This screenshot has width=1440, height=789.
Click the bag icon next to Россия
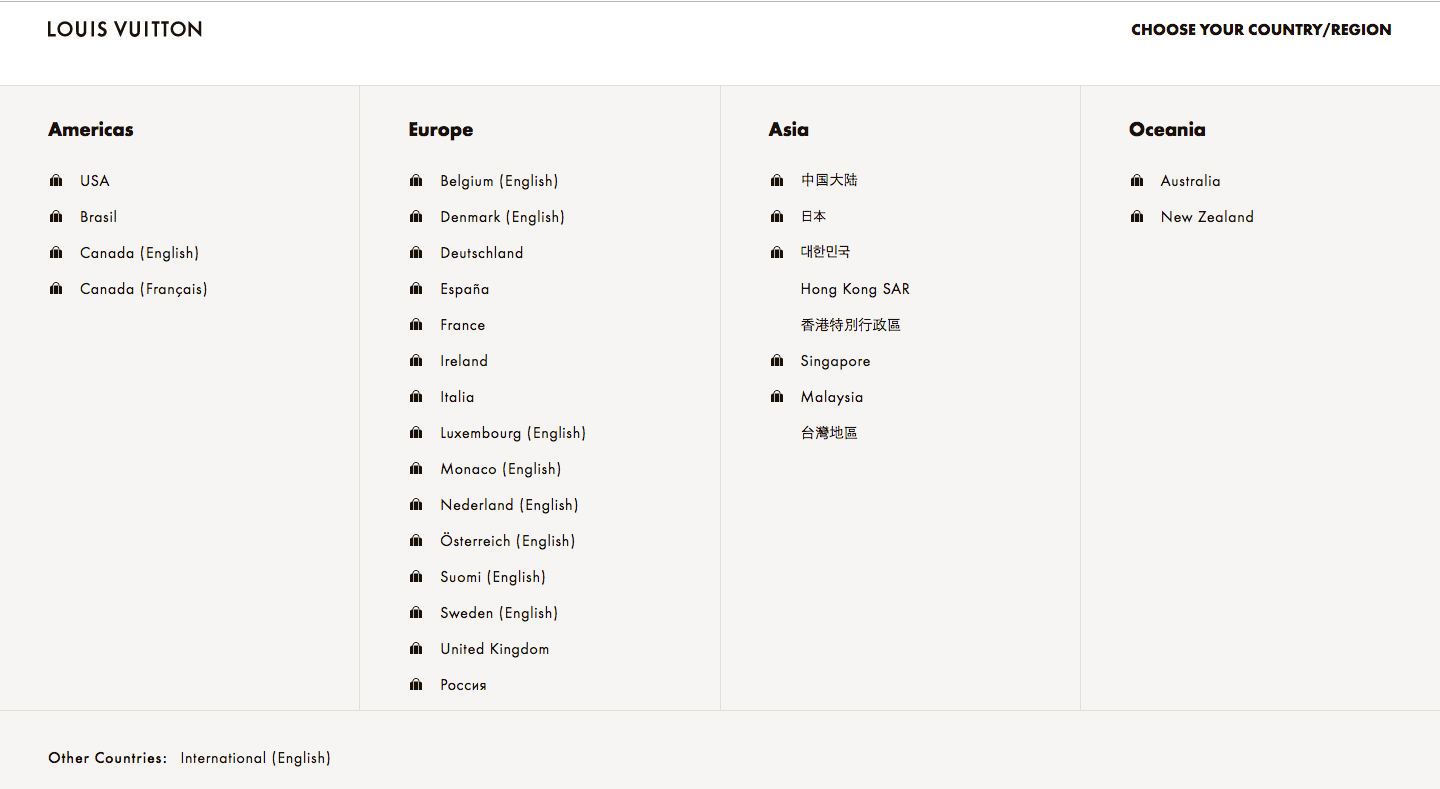[416, 685]
